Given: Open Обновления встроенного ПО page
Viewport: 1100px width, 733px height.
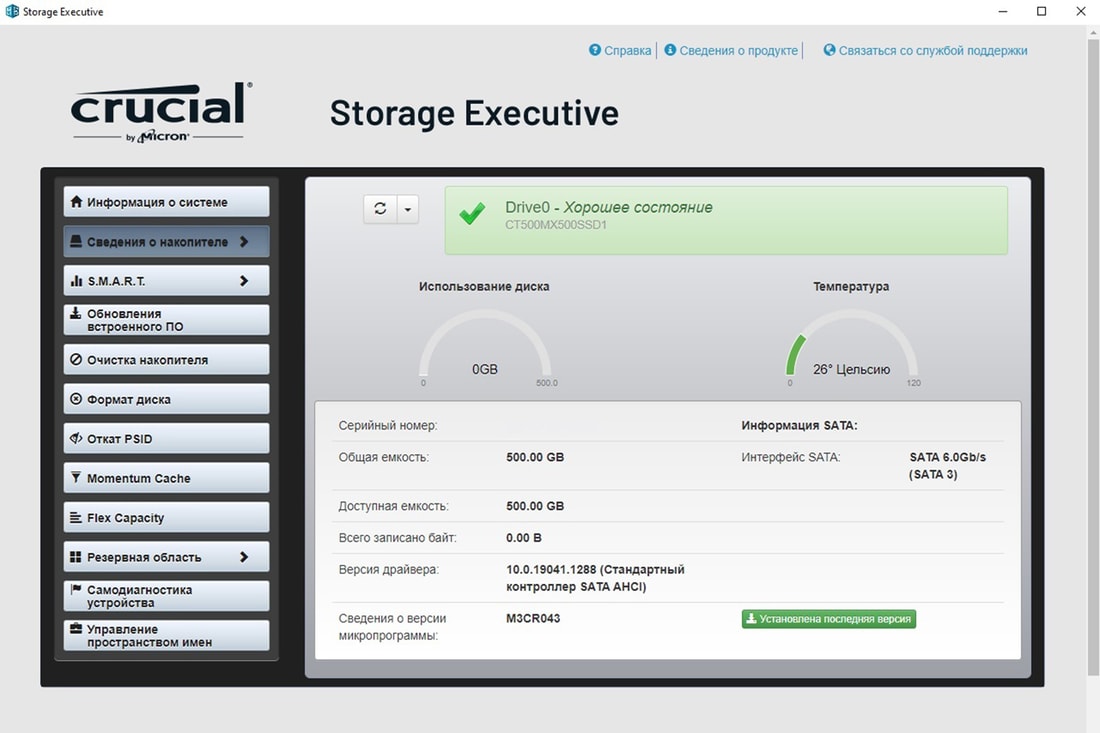Looking at the screenshot, I should pyautogui.click(x=166, y=320).
